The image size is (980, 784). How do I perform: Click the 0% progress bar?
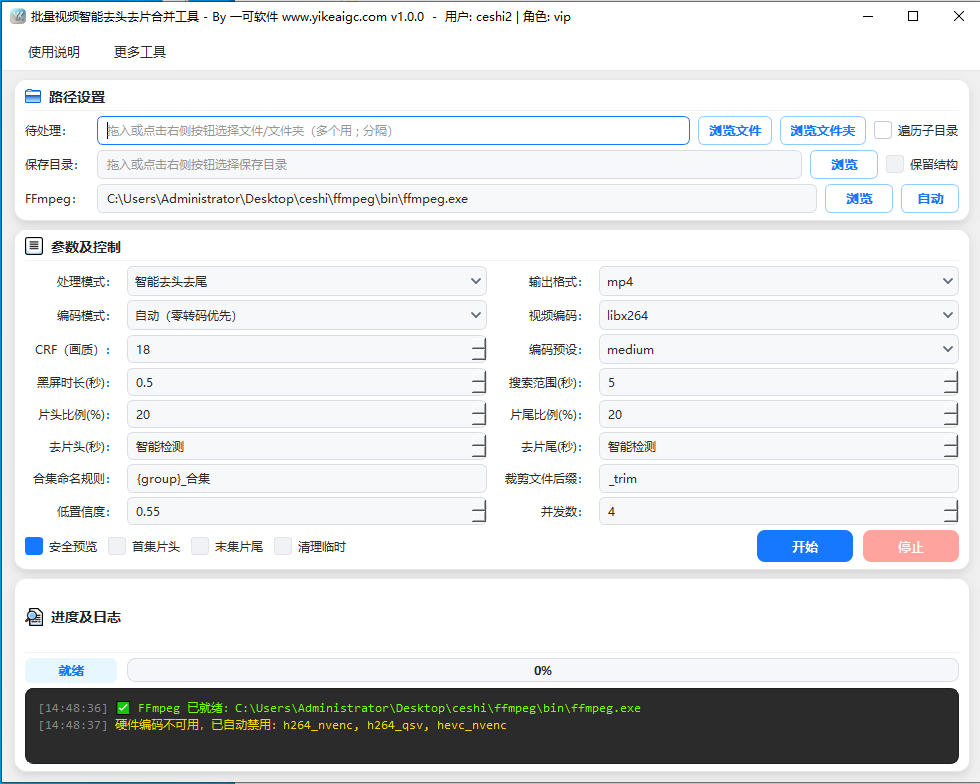pos(542,670)
